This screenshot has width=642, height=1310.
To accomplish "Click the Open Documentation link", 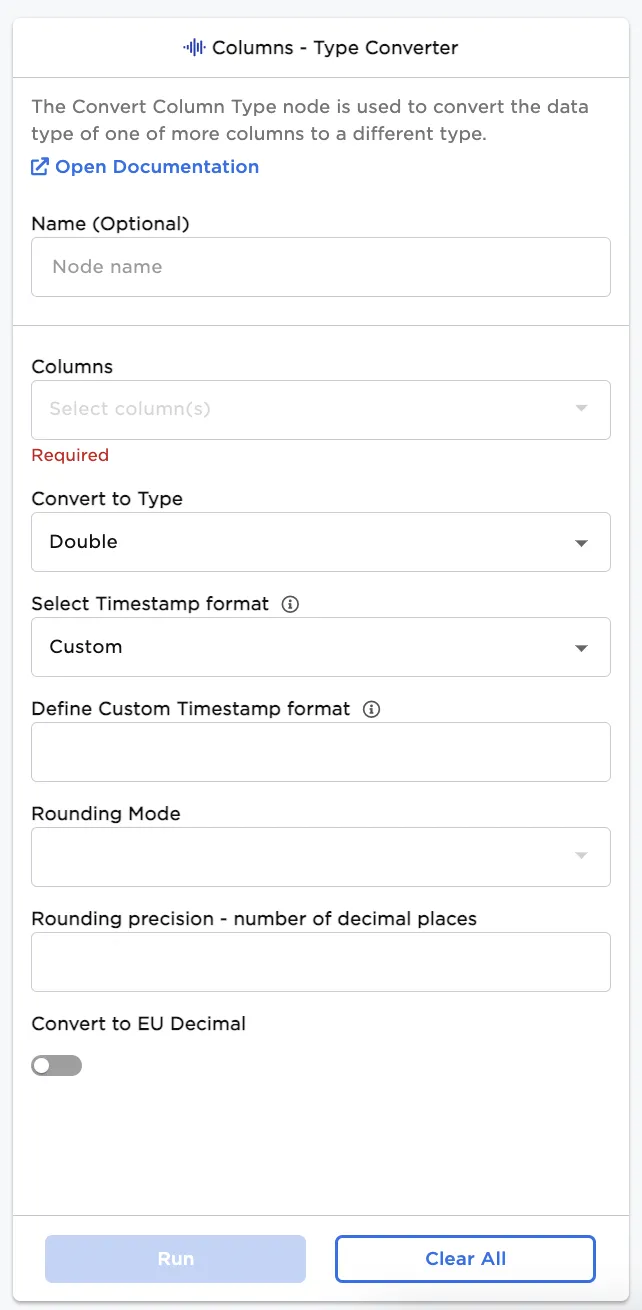I will pos(156,167).
